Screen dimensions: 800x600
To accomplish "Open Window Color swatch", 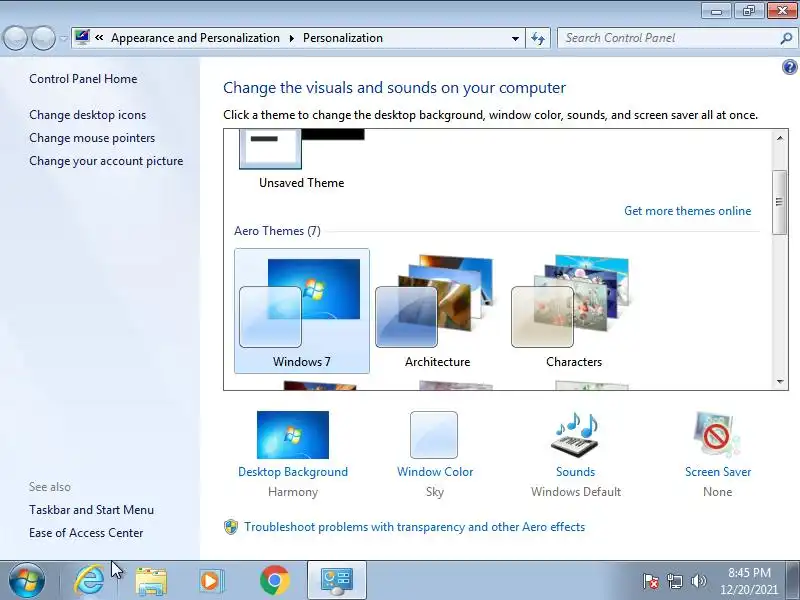I will pyautogui.click(x=434, y=435).
